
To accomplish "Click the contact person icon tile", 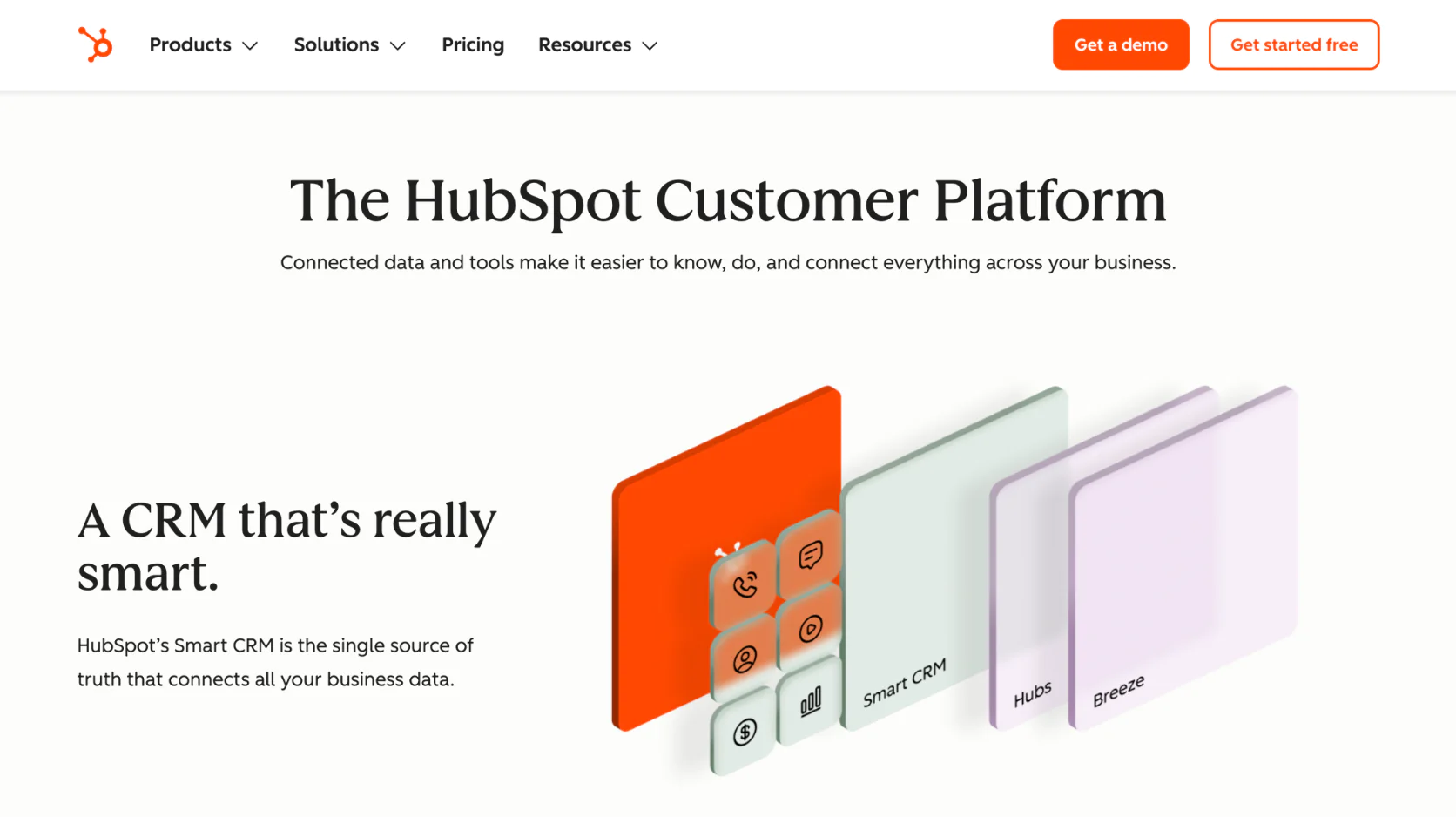I will click(x=745, y=659).
